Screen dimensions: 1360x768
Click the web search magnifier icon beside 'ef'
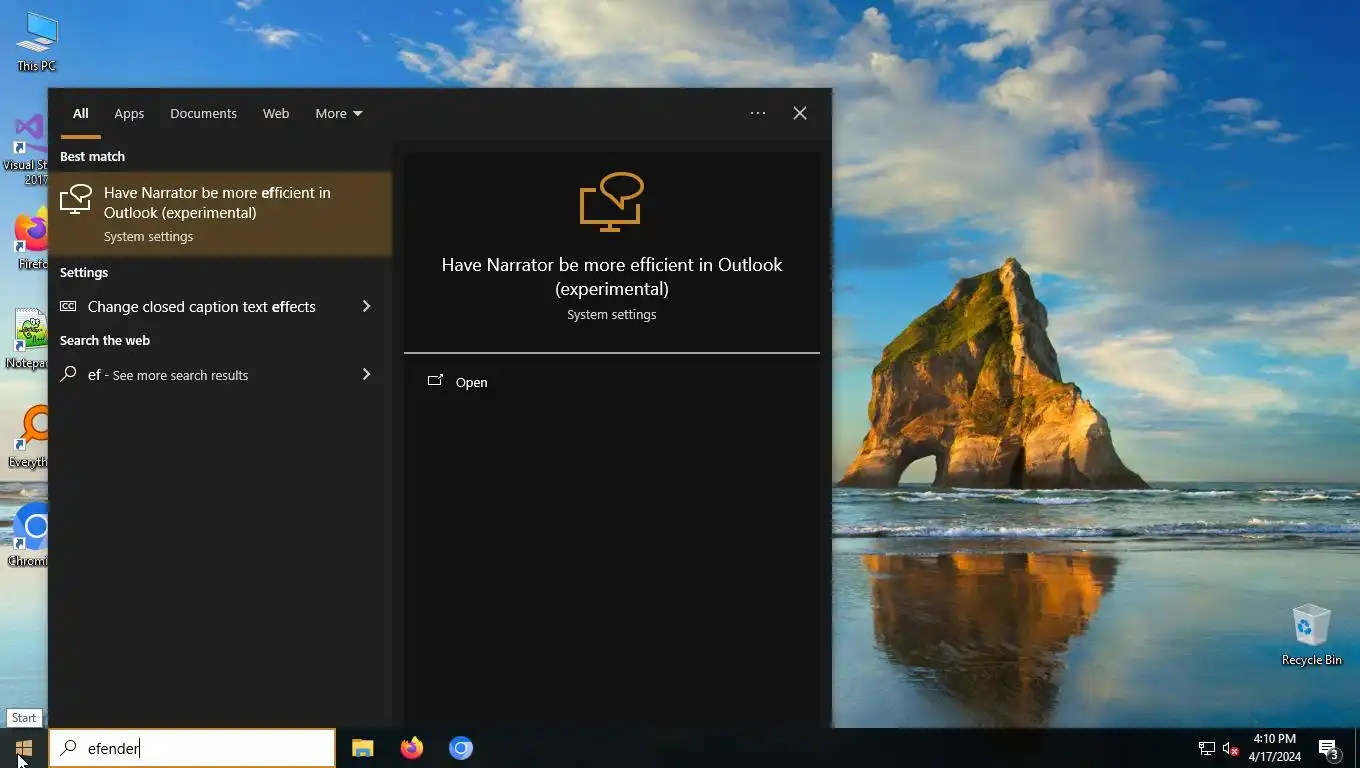pos(68,374)
